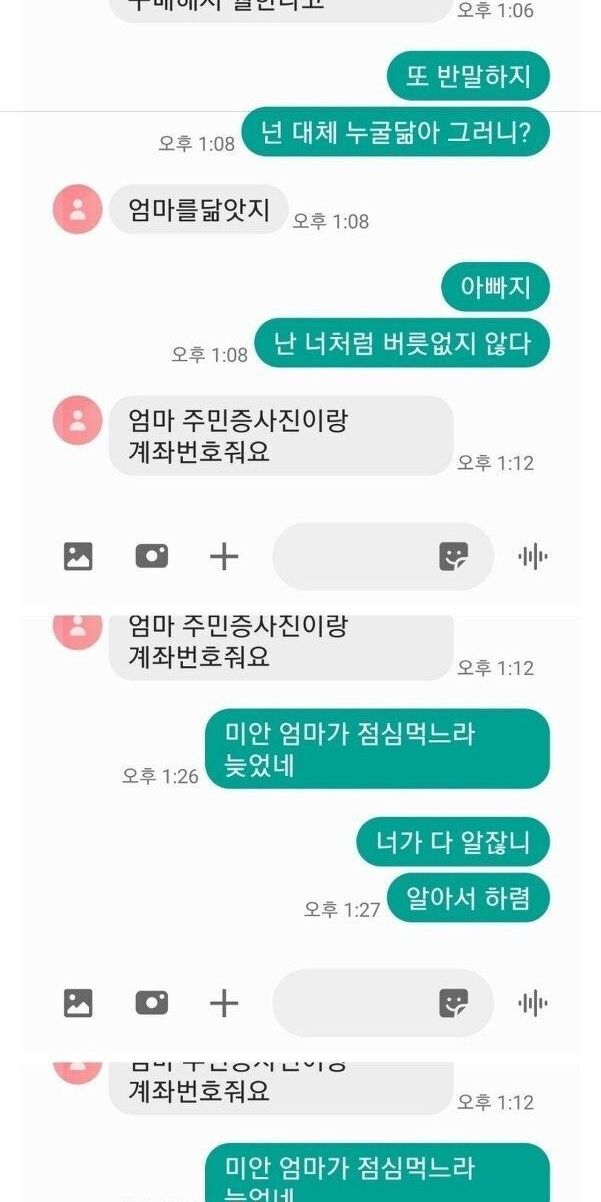Open sticker picker in input below 알아서 하렴
The height and width of the screenshot is (1202, 601).
pos(454,1003)
